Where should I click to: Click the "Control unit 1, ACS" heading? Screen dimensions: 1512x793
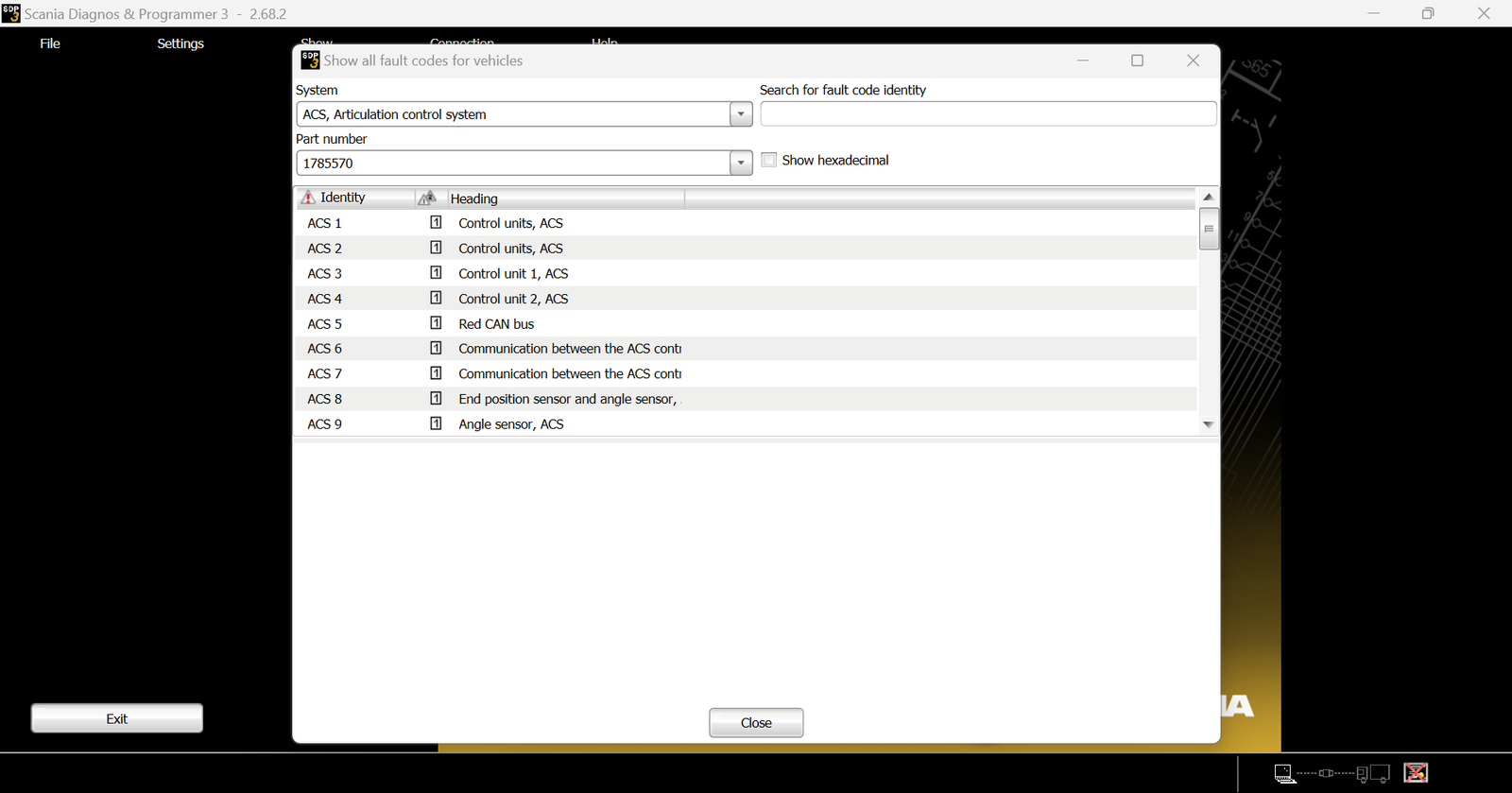point(513,273)
